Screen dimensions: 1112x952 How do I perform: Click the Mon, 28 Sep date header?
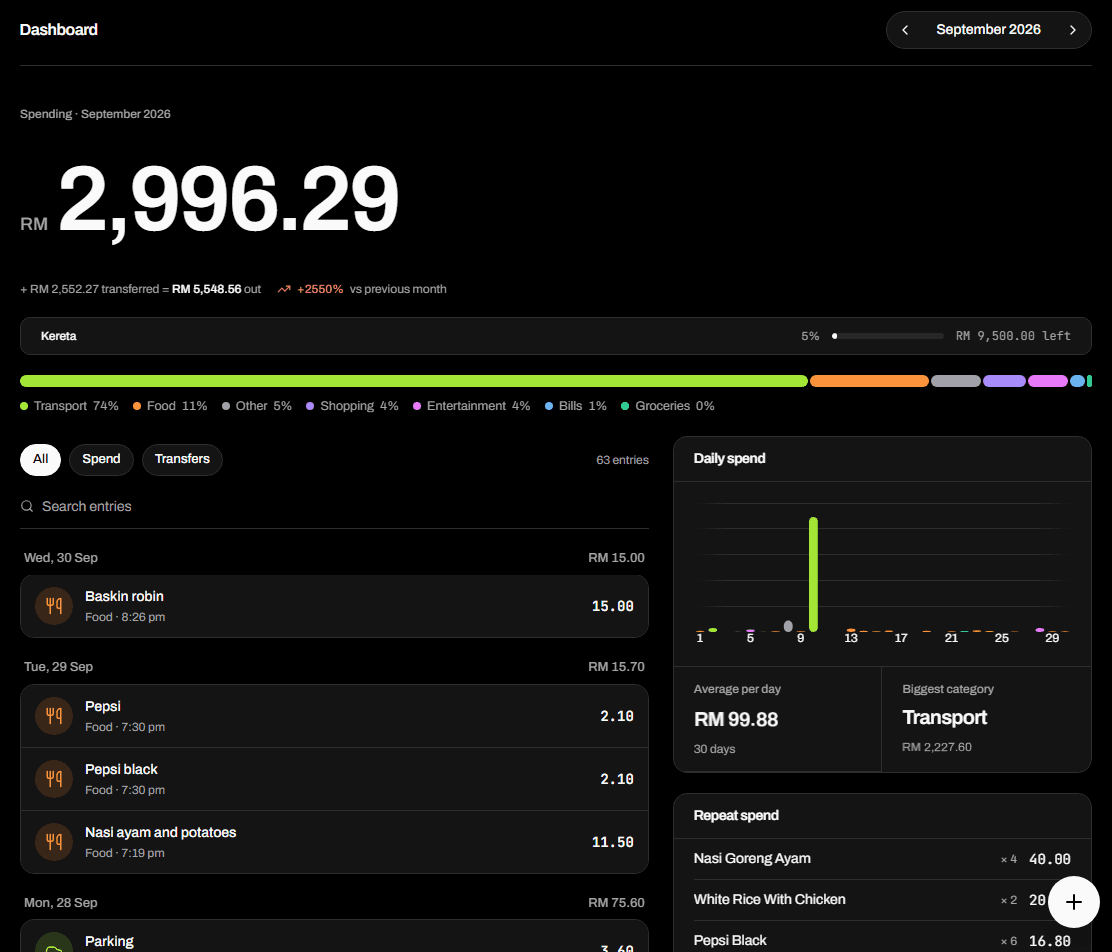tap(61, 903)
